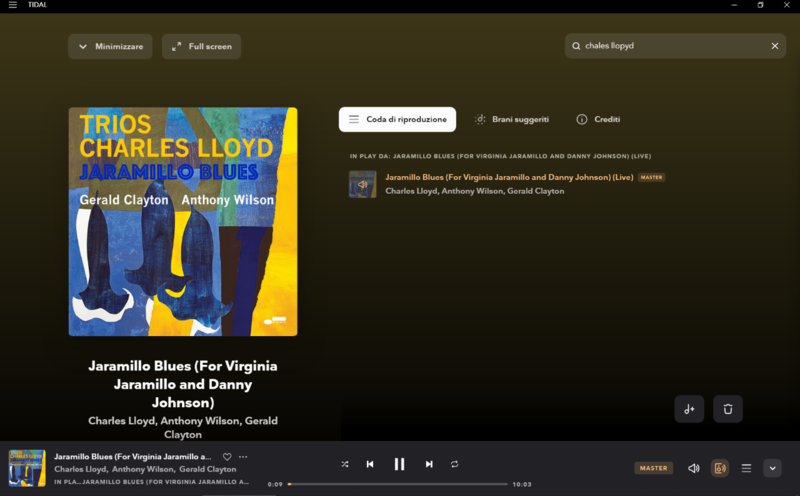This screenshot has height=496, width=800.
Task: Clear the search field text
Action: [x=774, y=46]
